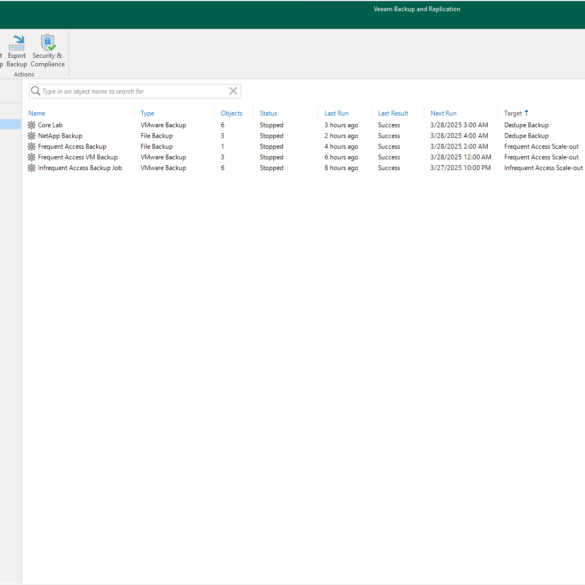The width and height of the screenshot is (585, 585).
Task: Sort by the Name column header
Action: pyautogui.click(x=37, y=113)
